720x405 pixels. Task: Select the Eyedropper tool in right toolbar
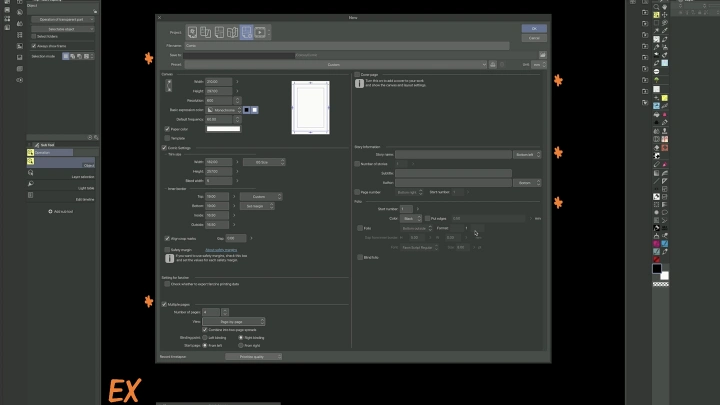coord(664,31)
